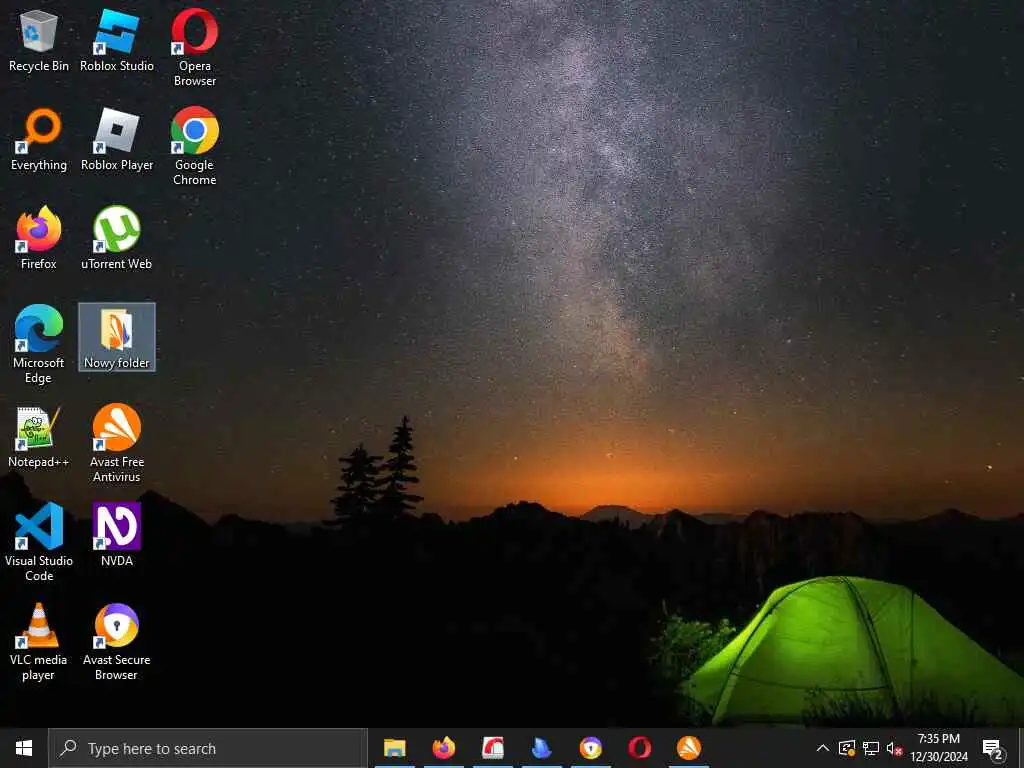This screenshot has height=768, width=1024.
Task: Open the Windows Start menu
Action: pyautogui.click(x=24, y=748)
